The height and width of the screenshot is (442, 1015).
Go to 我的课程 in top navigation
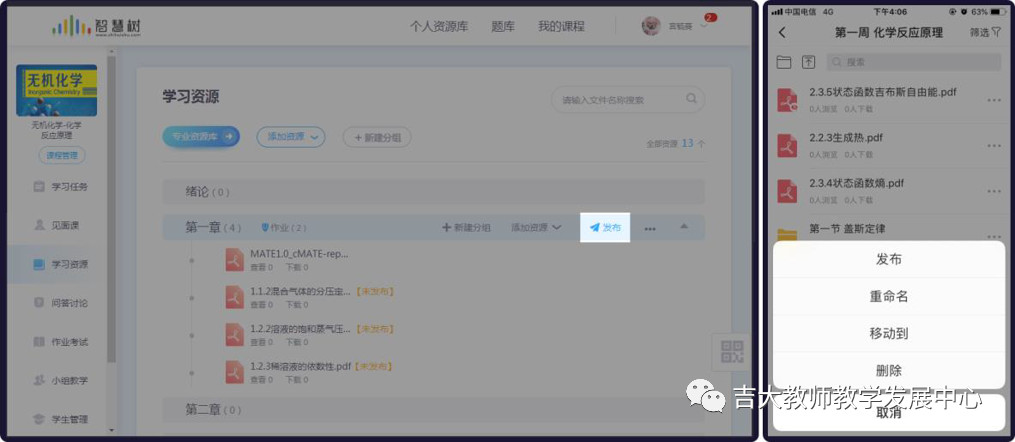point(559,26)
